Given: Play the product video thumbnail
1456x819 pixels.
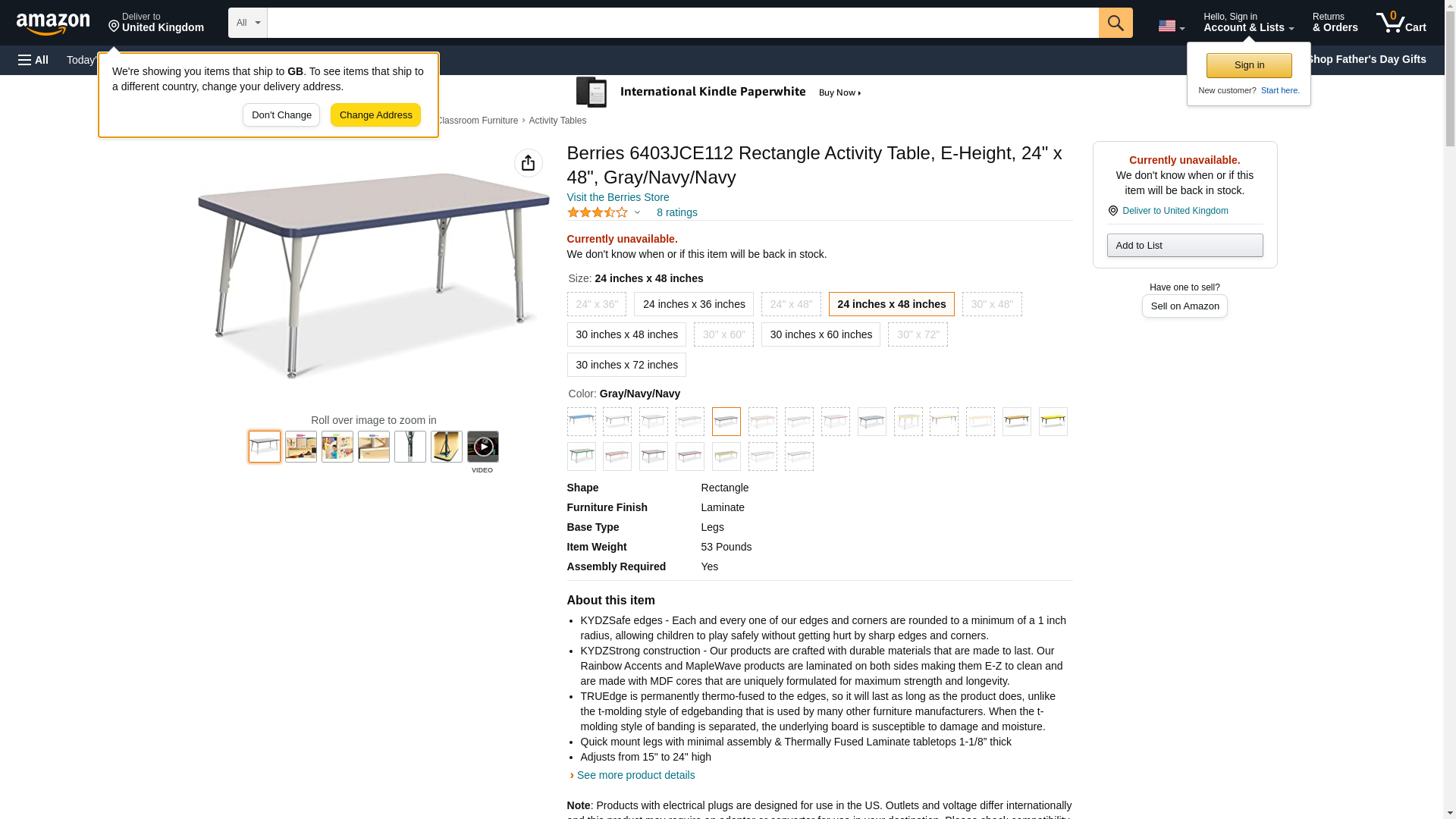Looking at the screenshot, I should point(483,447).
